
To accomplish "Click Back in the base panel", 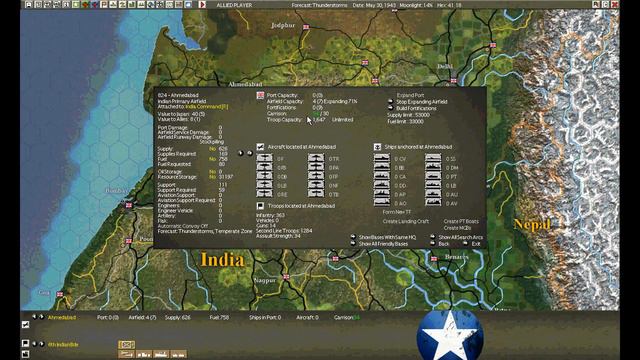I will [443, 244].
